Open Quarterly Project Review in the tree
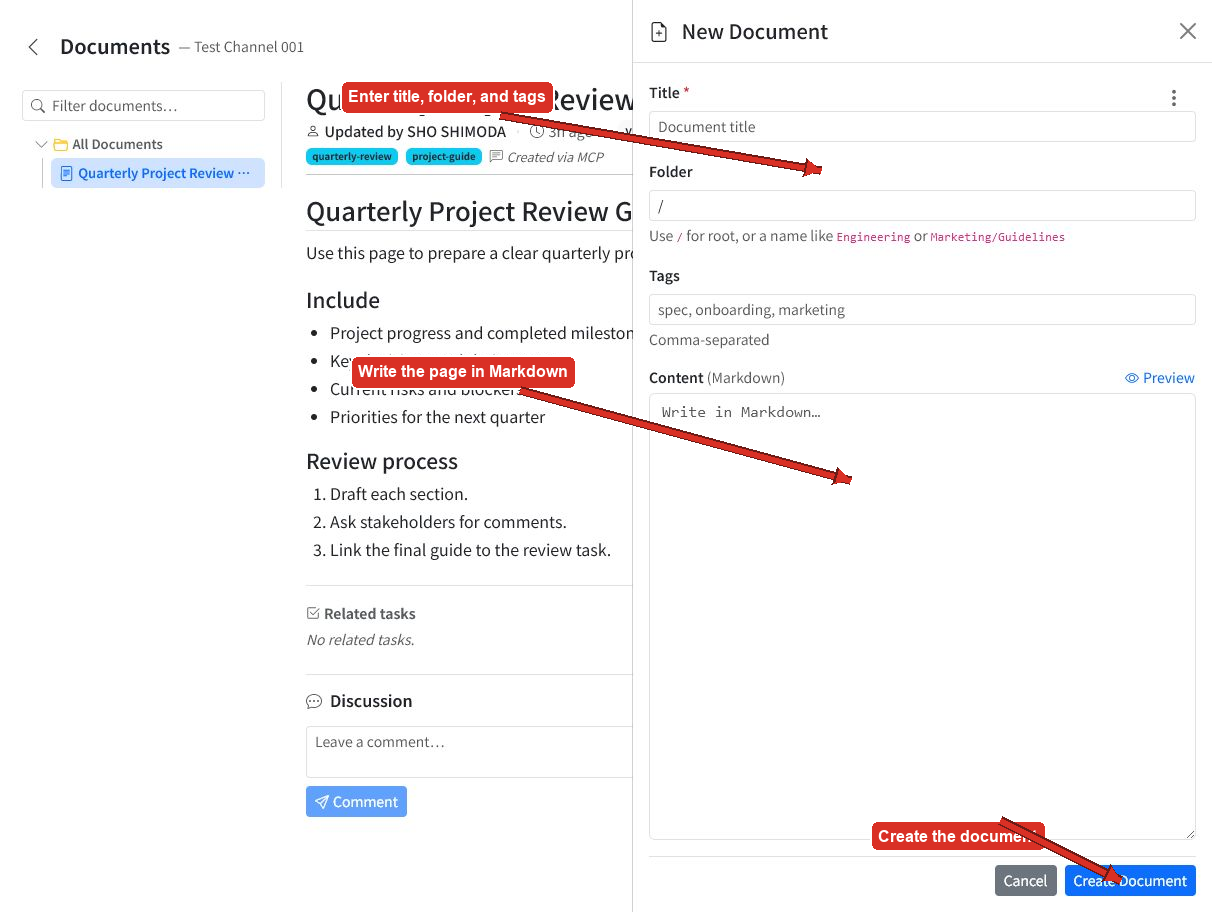The width and height of the screenshot is (1212, 912). click(156, 173)
